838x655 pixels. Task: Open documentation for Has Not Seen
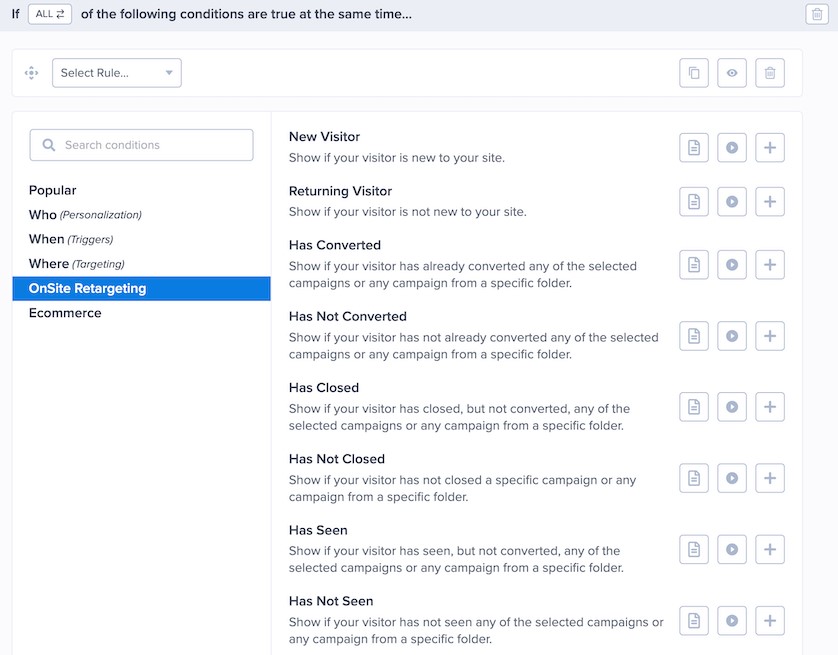coord(694,620)
